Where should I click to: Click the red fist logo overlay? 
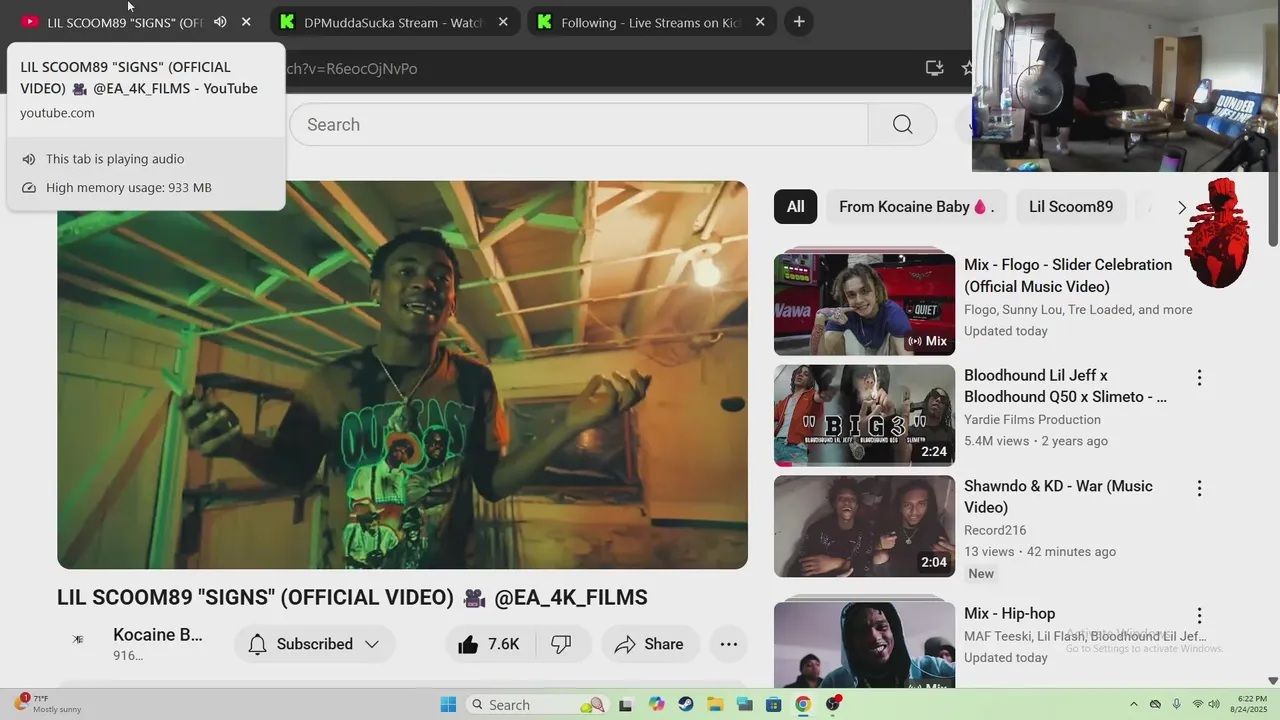[x=1218, y=232]
